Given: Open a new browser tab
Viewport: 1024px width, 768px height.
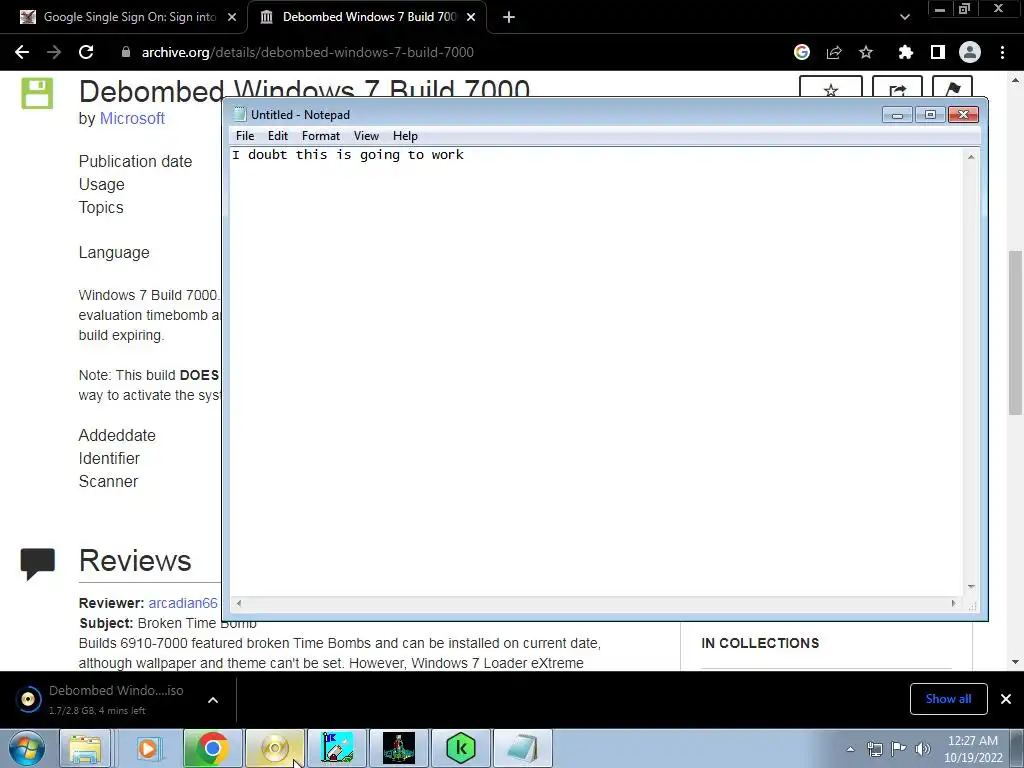Looking at the screenshot, I should [x=509, y=17].
